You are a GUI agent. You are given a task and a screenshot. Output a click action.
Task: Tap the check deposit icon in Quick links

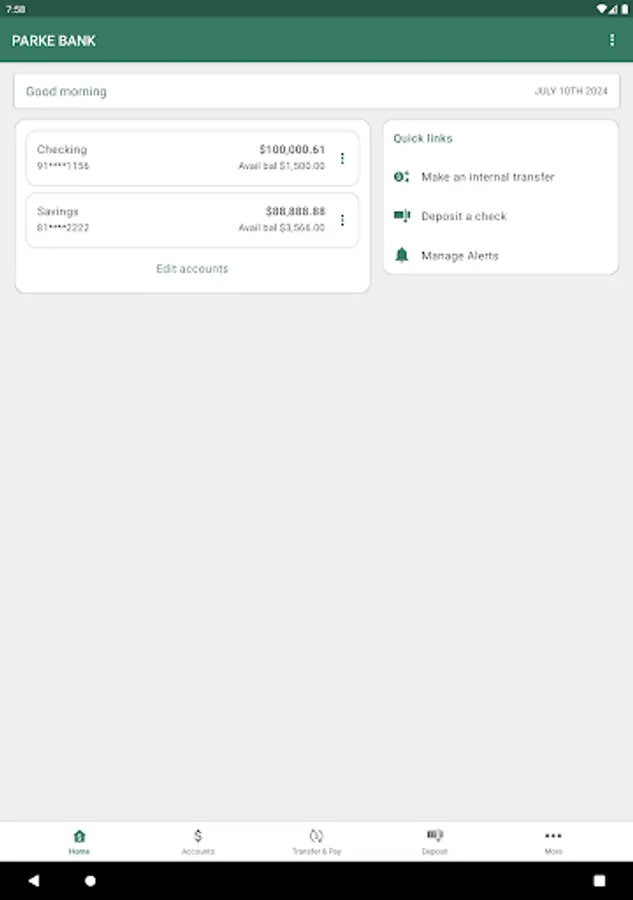click(404, 216)
